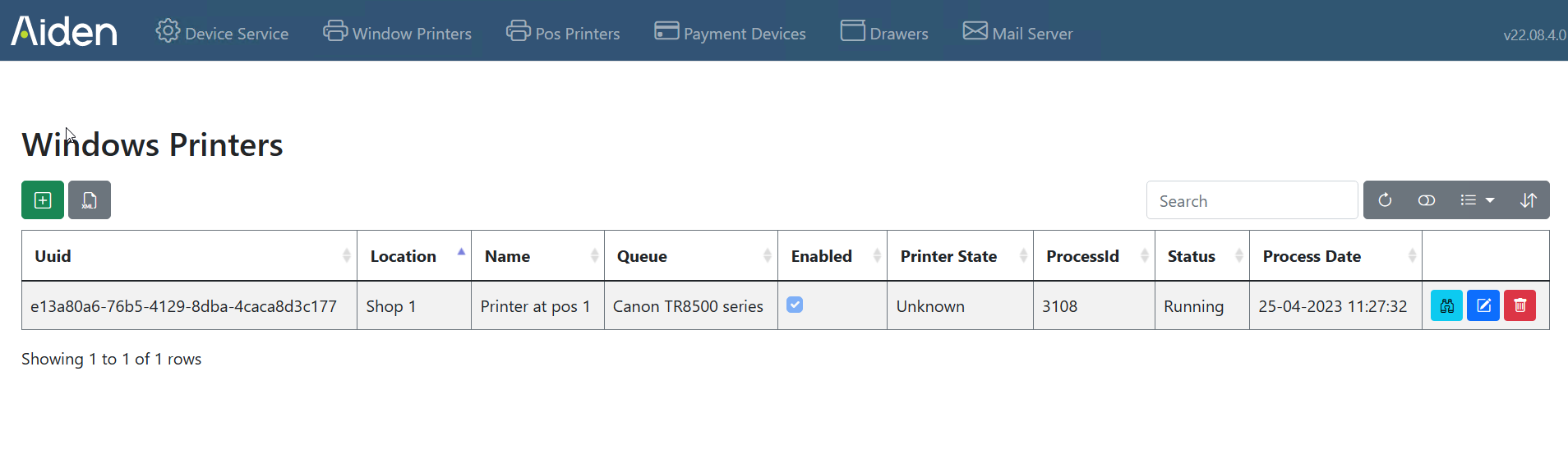Open Payment Devices page
Image resolution: width=1568 pixels, height=454 pixels.
click(730, 33)
